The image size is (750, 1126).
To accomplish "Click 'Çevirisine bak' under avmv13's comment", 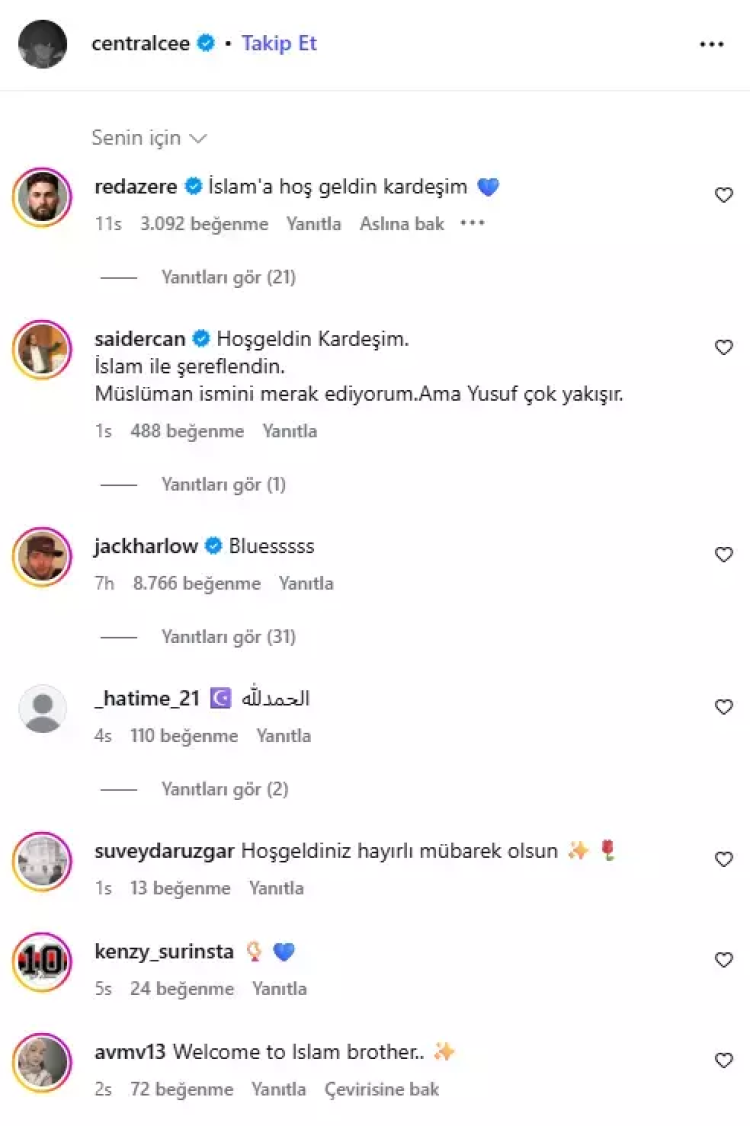I will click(382, 1089).
